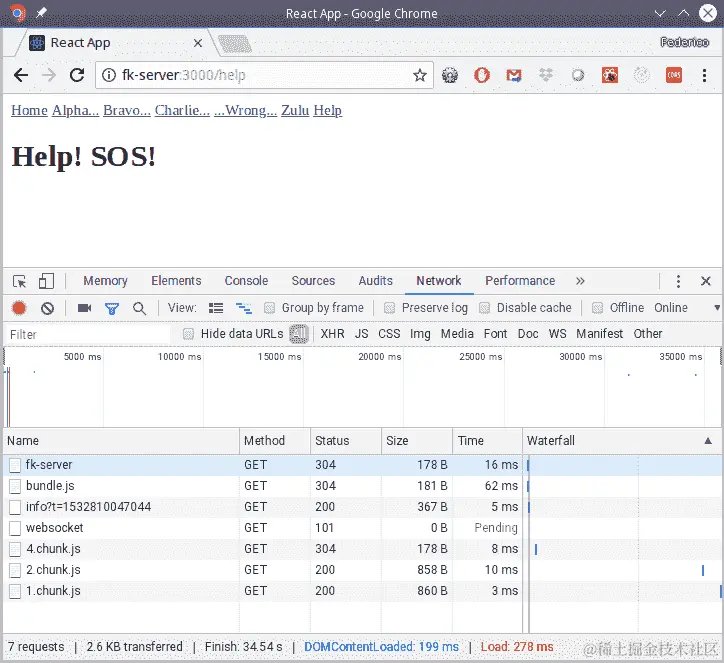
Task: Open the Gmail extension icon
Action: (514, 75)
